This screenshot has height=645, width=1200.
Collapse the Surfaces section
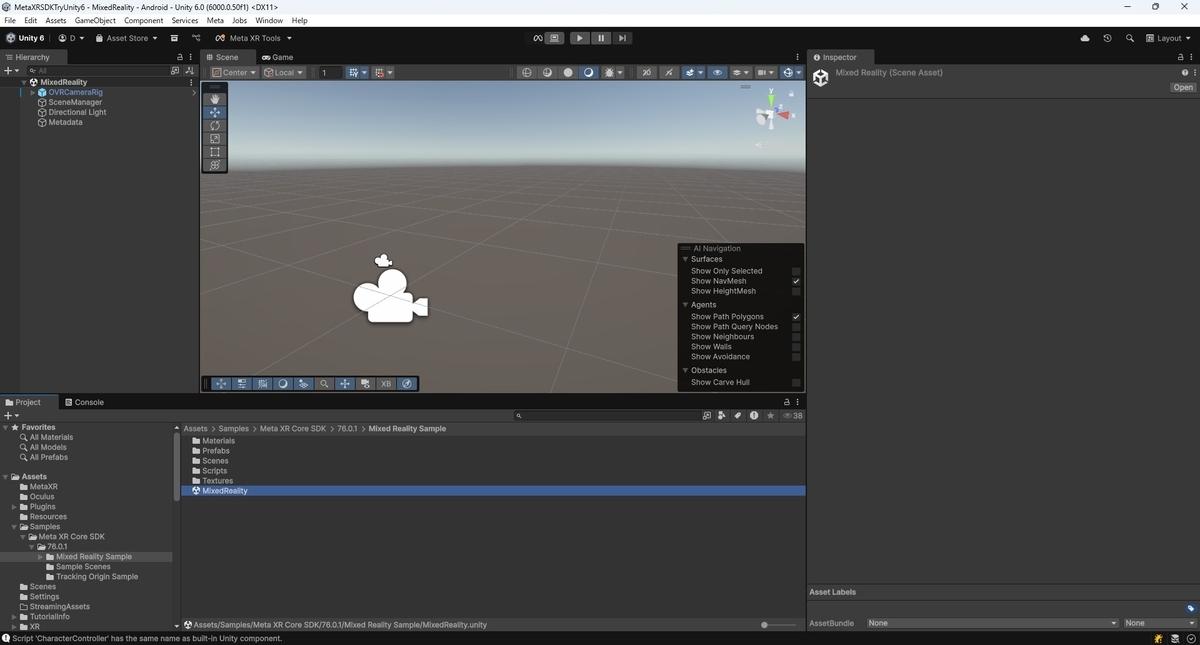pos(685,259)
